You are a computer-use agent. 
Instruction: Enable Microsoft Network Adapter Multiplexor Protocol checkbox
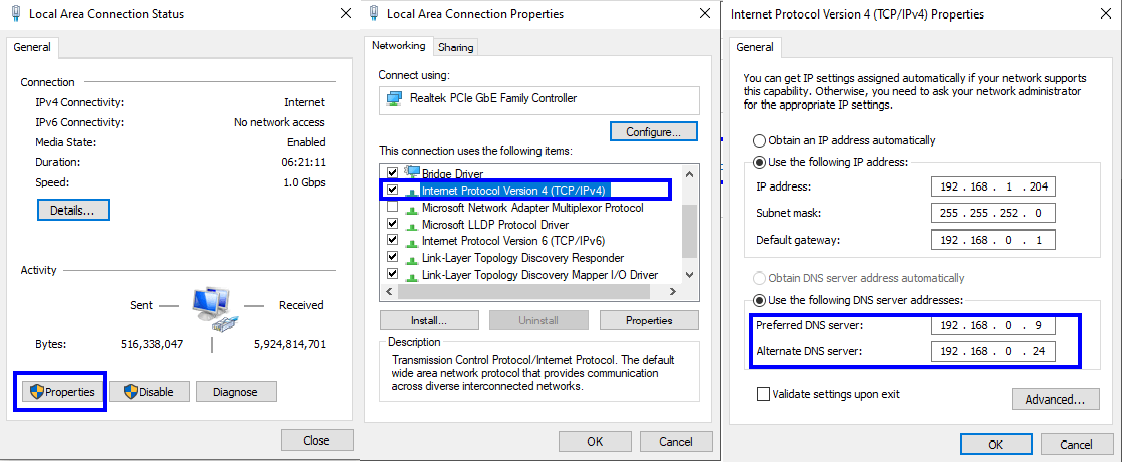tap(392, 207)
